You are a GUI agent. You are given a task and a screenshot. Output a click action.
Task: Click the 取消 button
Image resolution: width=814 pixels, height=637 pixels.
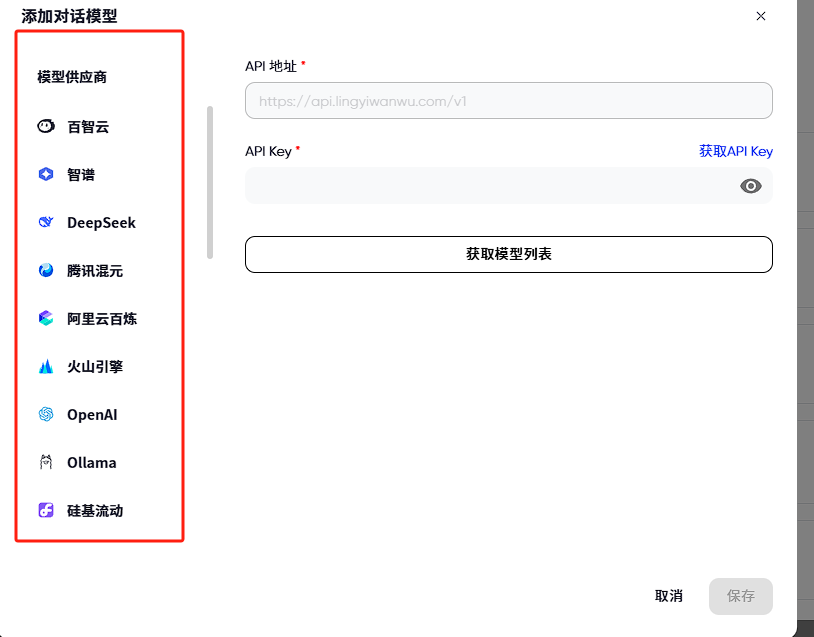click(x=668, y=596)
